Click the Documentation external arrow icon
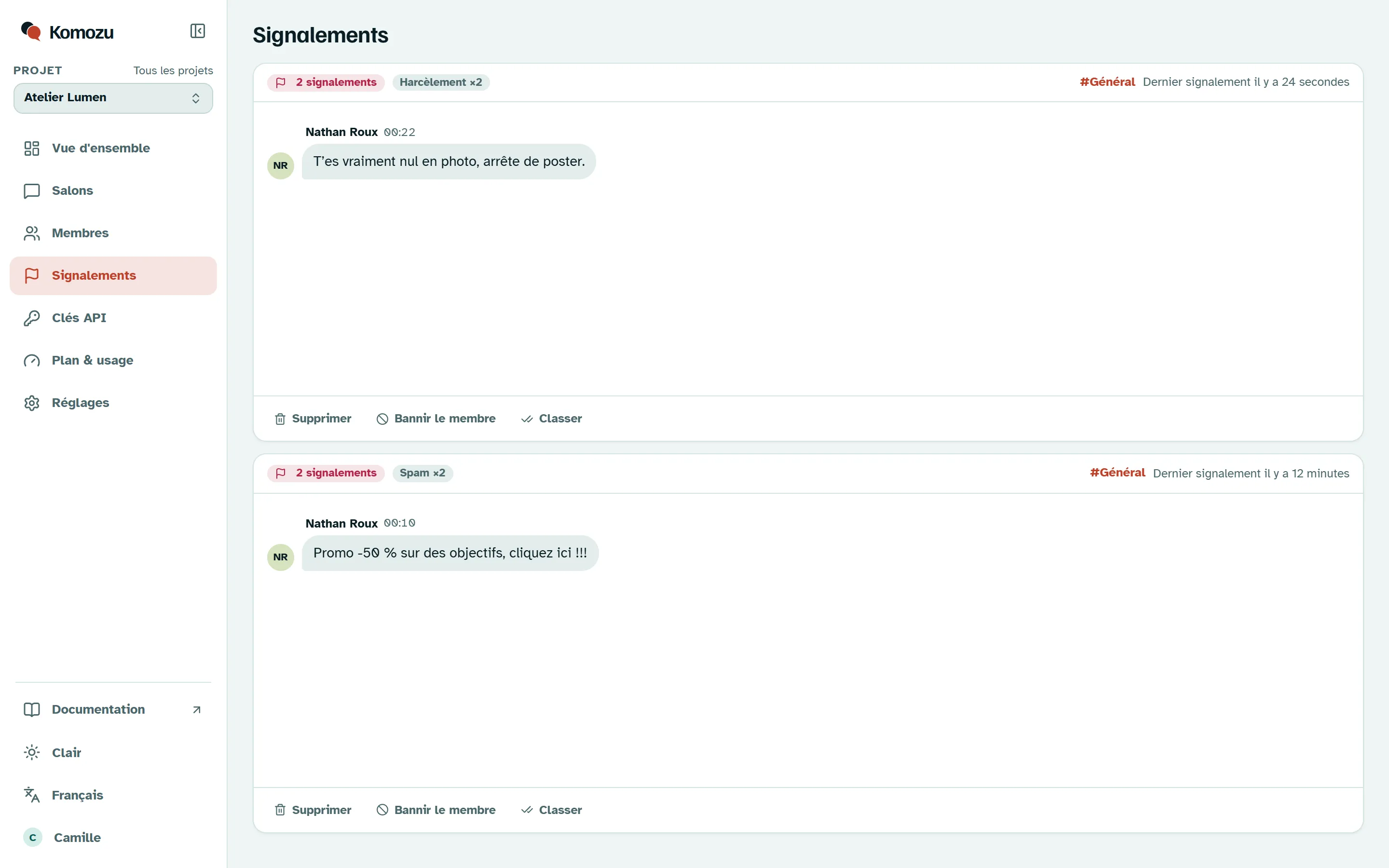Viewport: 1389px width, 868px height. point(197,710)
